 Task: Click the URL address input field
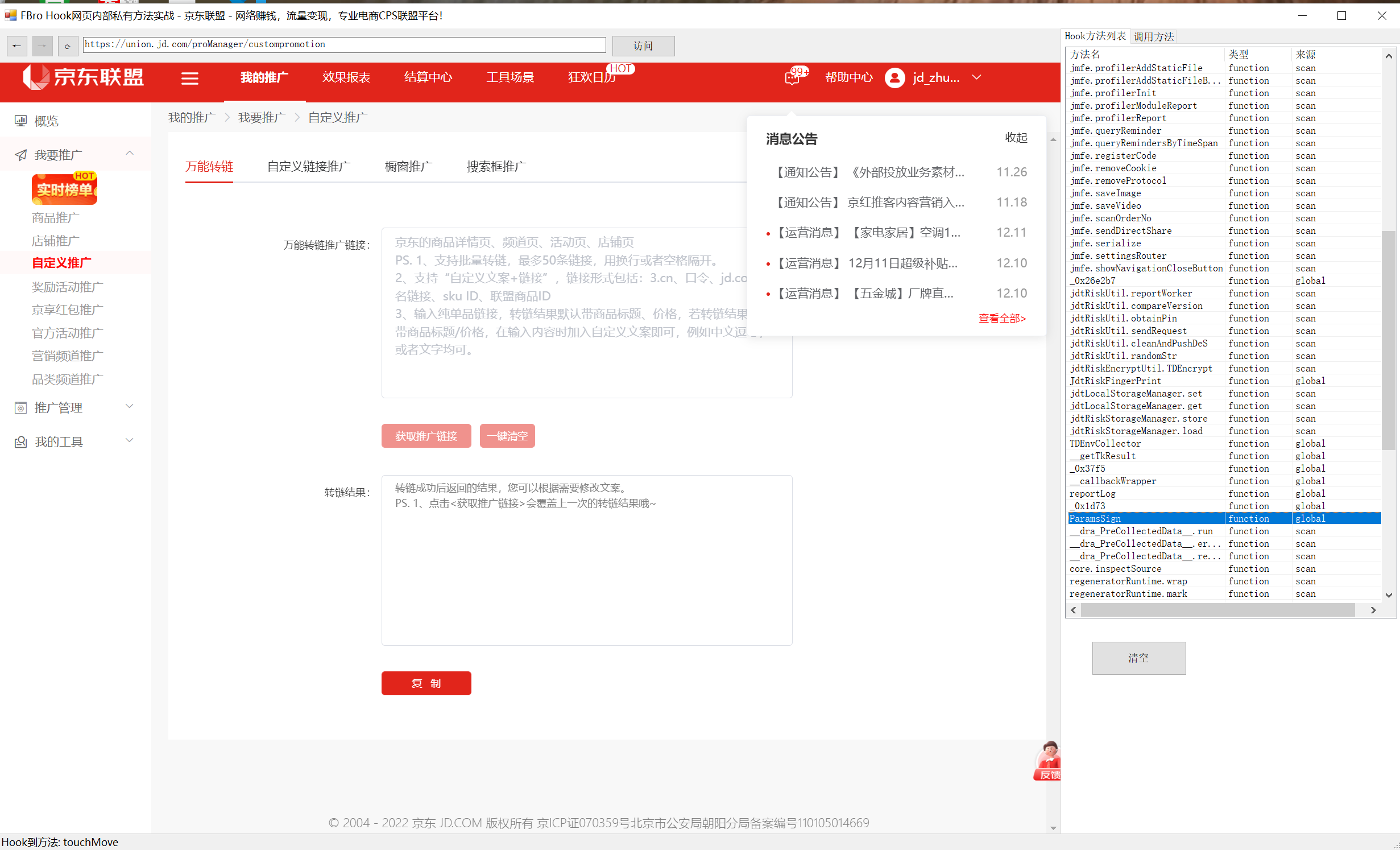coord(345,45)
